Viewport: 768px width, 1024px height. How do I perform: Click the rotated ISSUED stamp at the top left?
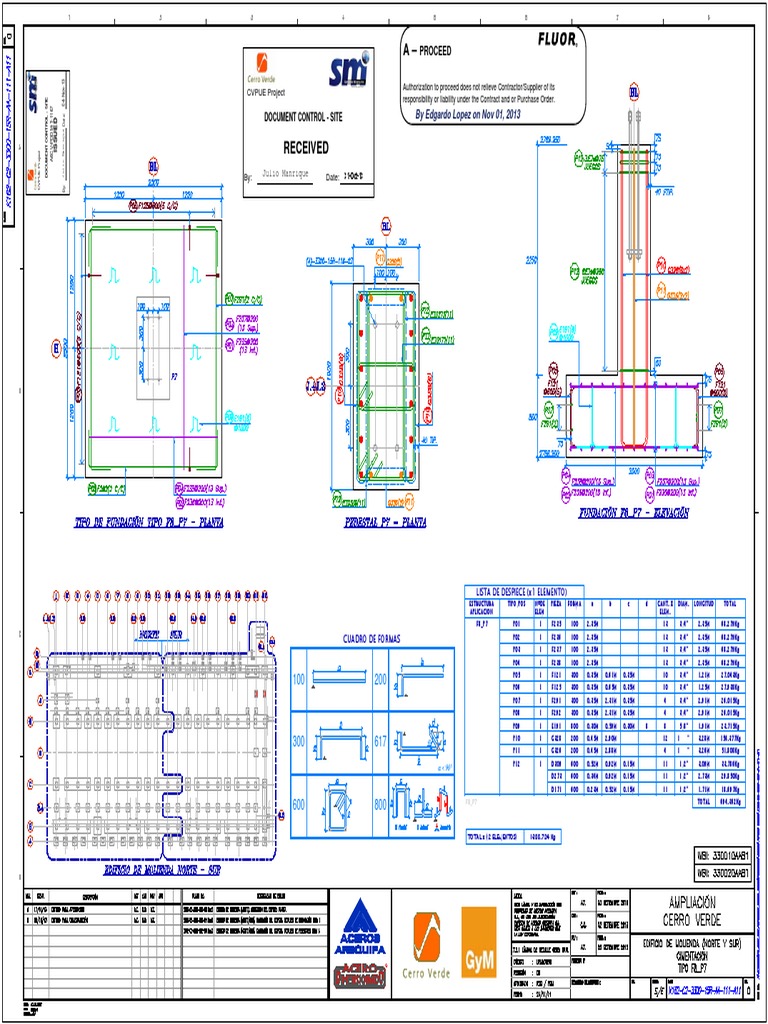tap(47, 134)
